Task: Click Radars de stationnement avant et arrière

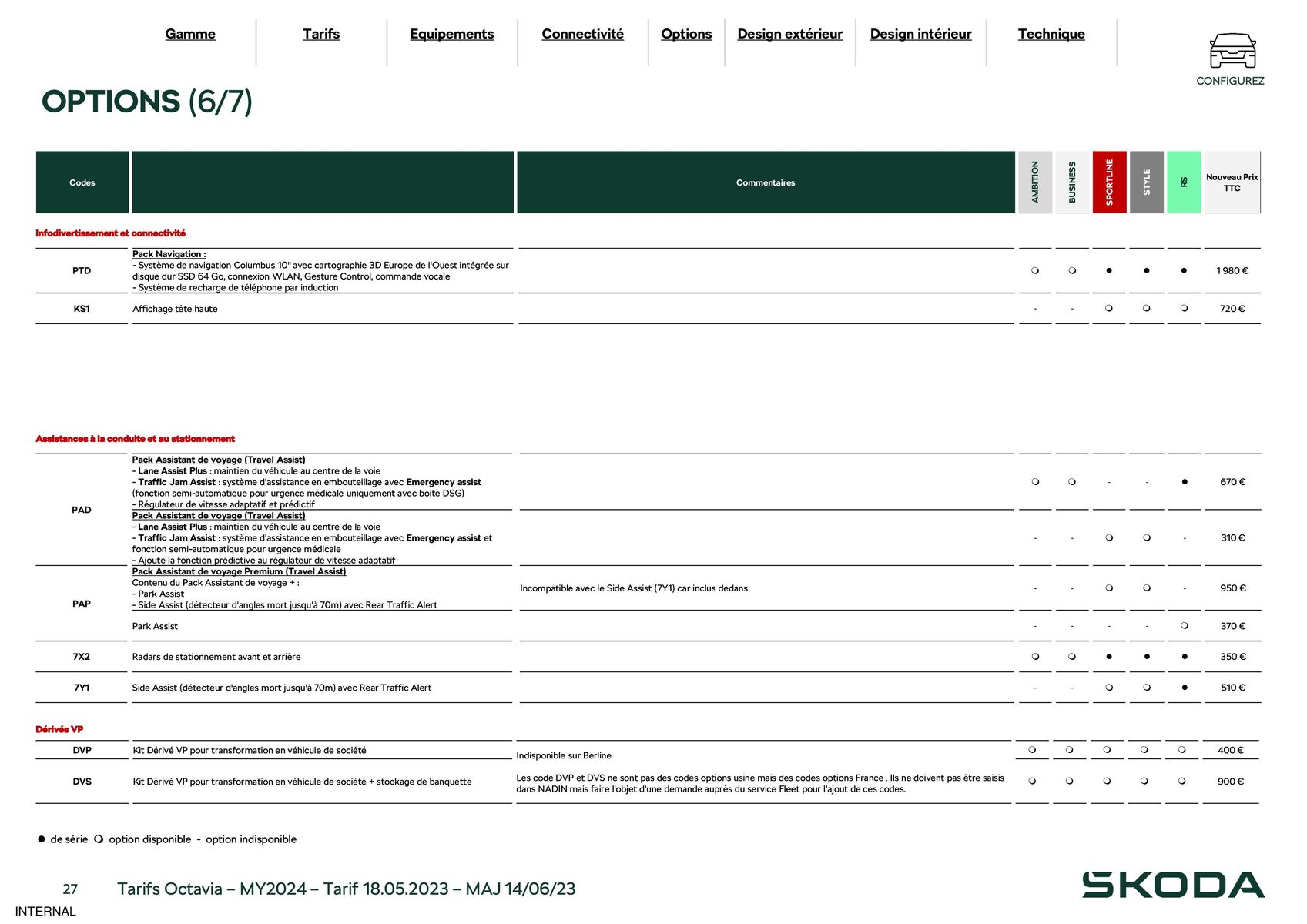Action: tap(216, 657)
